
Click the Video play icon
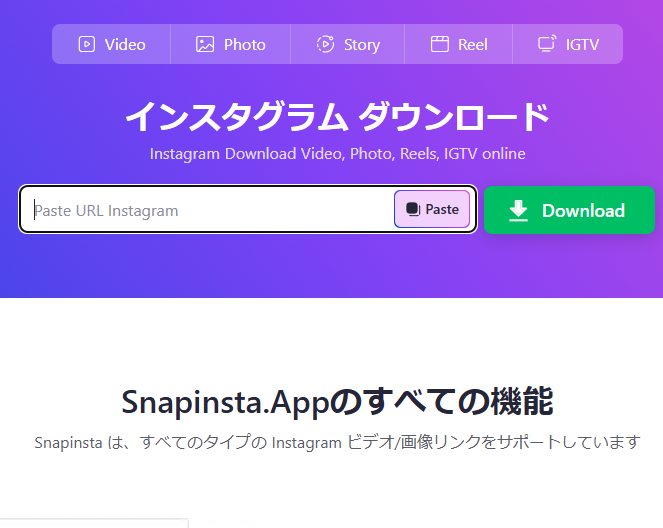[87, 44]
